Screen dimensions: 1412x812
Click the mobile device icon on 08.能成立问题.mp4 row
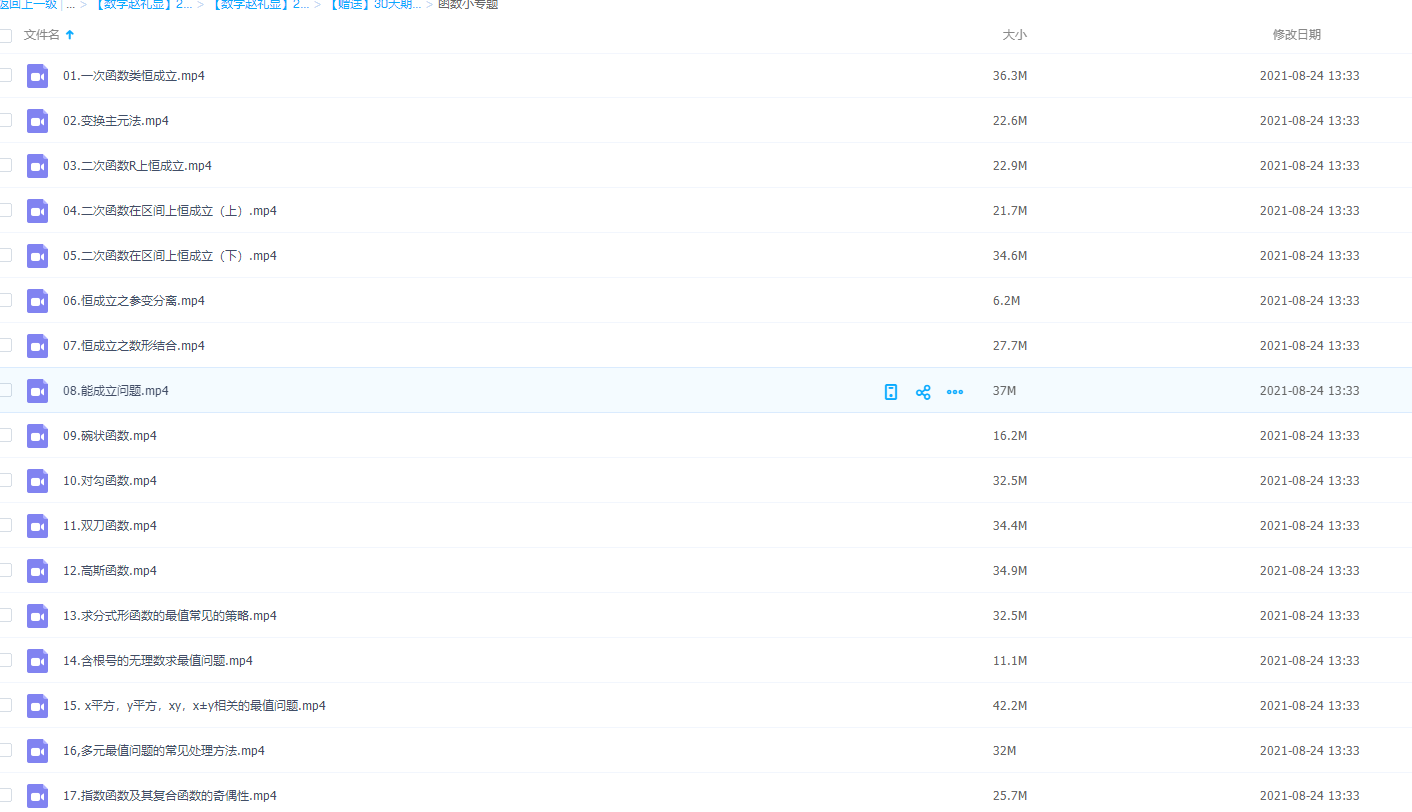(891, 392)
